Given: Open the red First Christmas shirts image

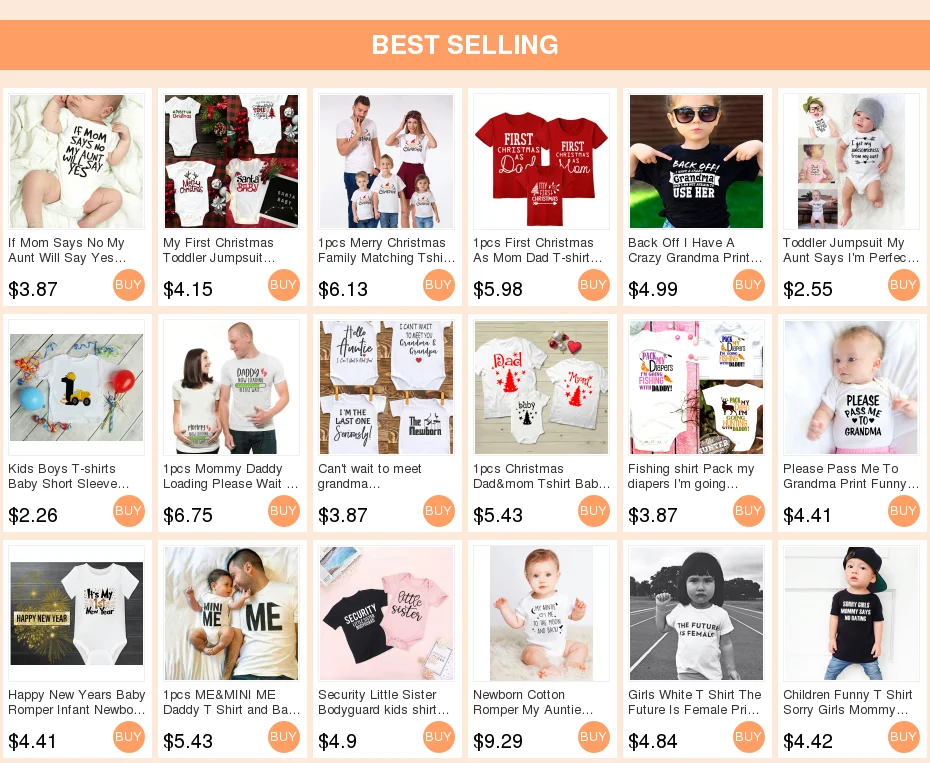Looking at the screenshot, I should [542, 161].
